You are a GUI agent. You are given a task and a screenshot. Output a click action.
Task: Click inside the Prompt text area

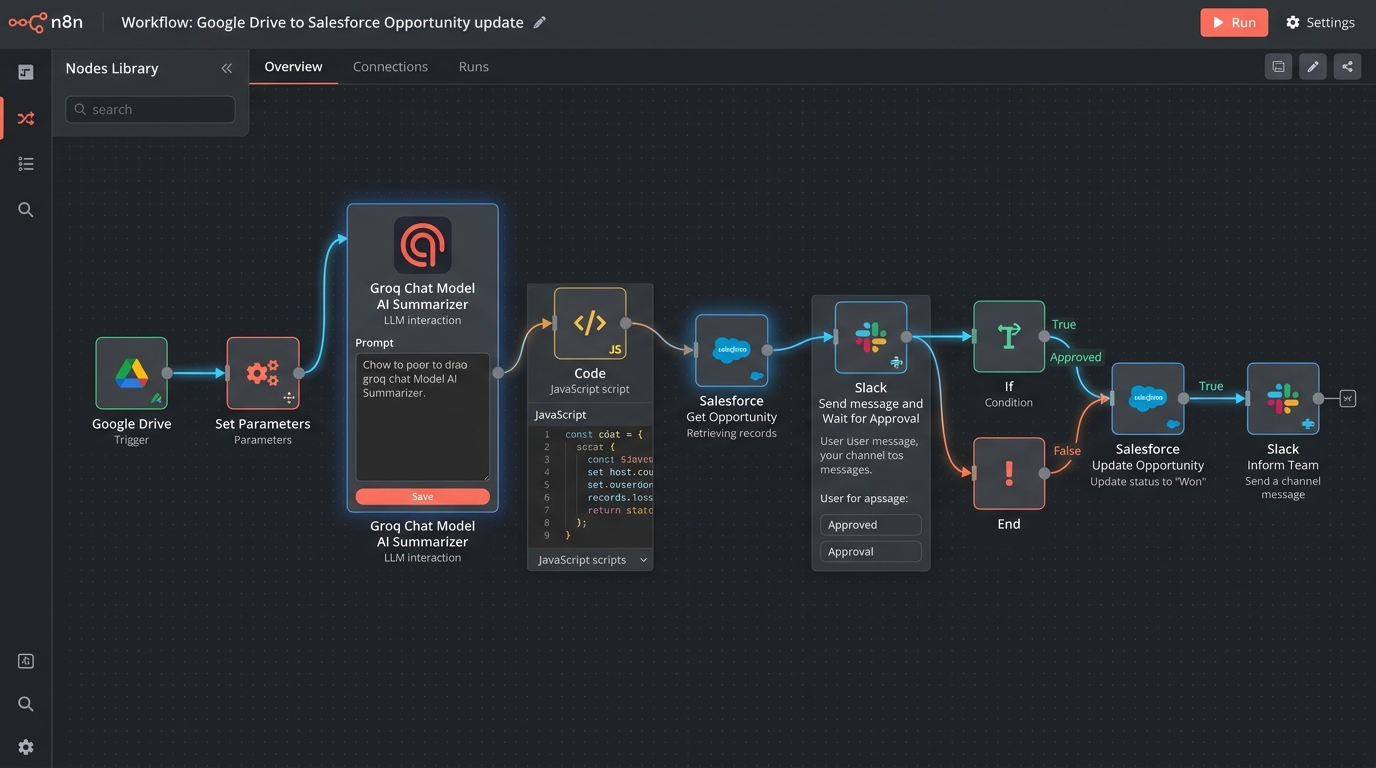(x=423, y=417)
